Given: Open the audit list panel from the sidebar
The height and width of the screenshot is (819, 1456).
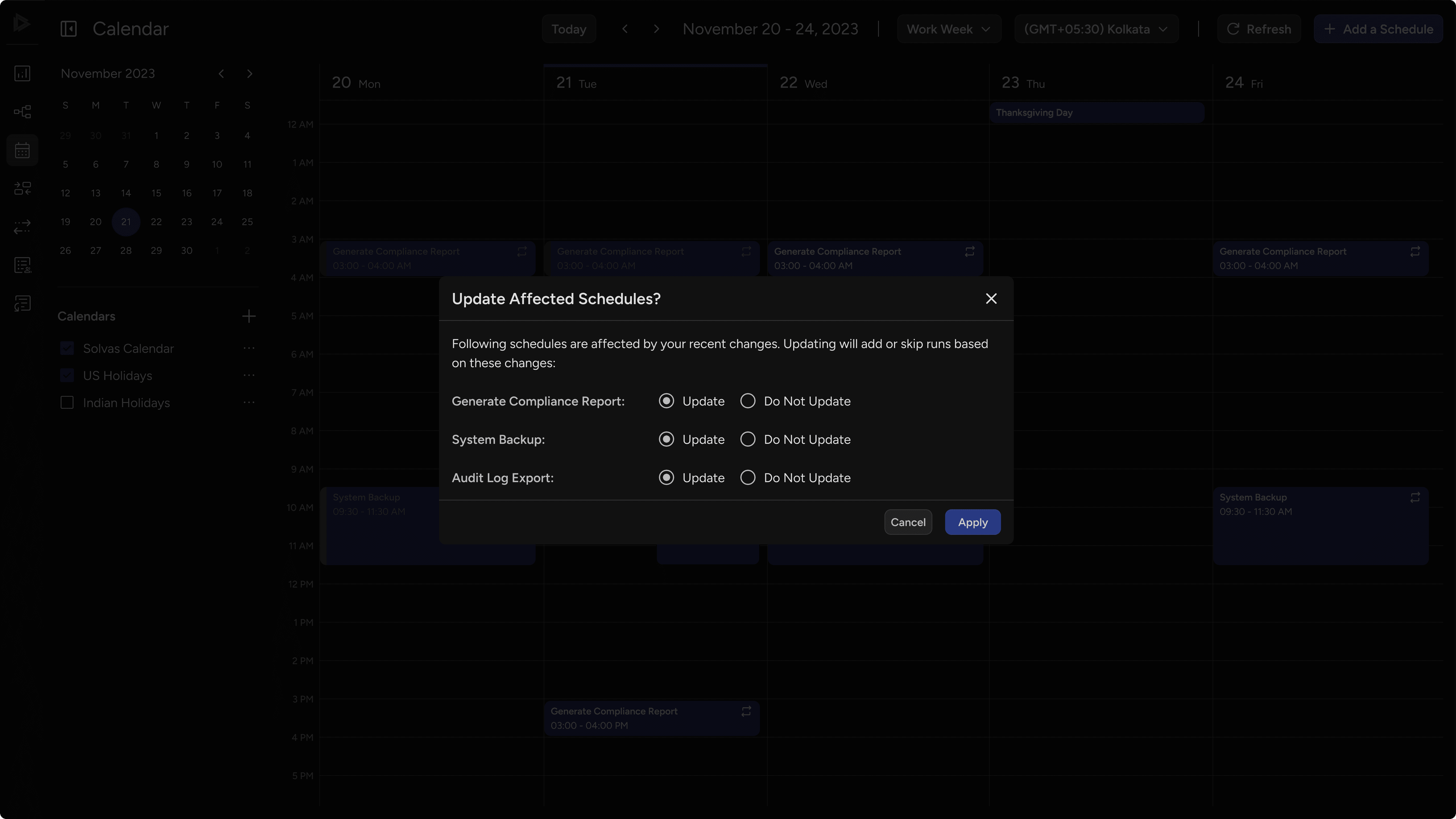Looking at the screenshot, I should click(23, 264).
